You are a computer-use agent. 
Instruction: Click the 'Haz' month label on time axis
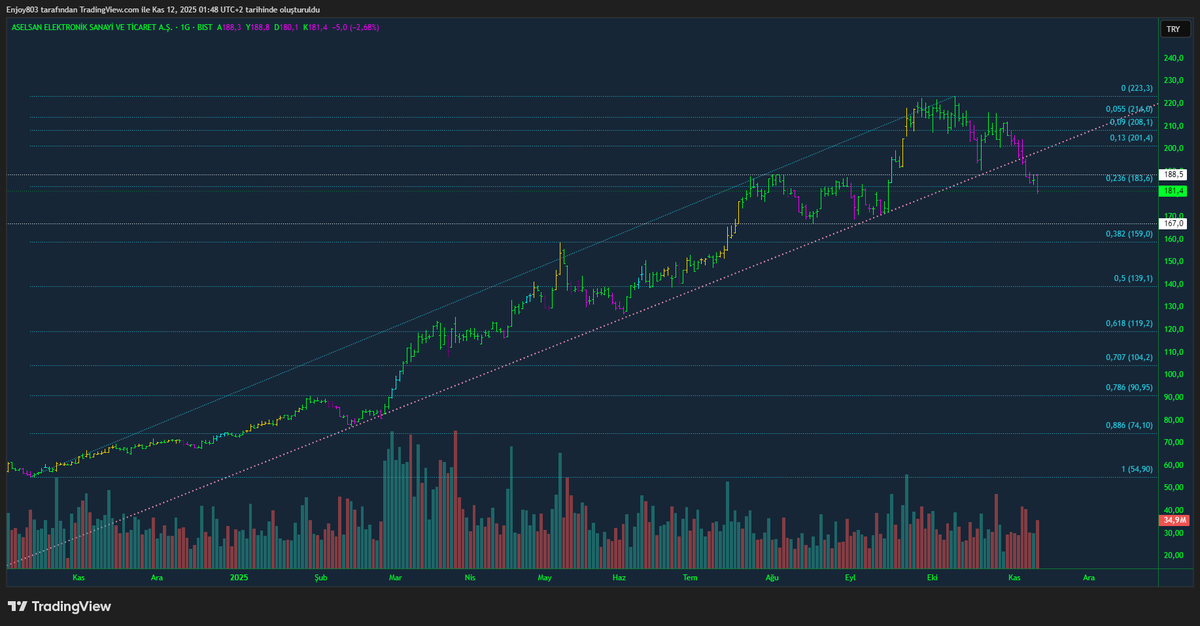[x=619, y=577]
